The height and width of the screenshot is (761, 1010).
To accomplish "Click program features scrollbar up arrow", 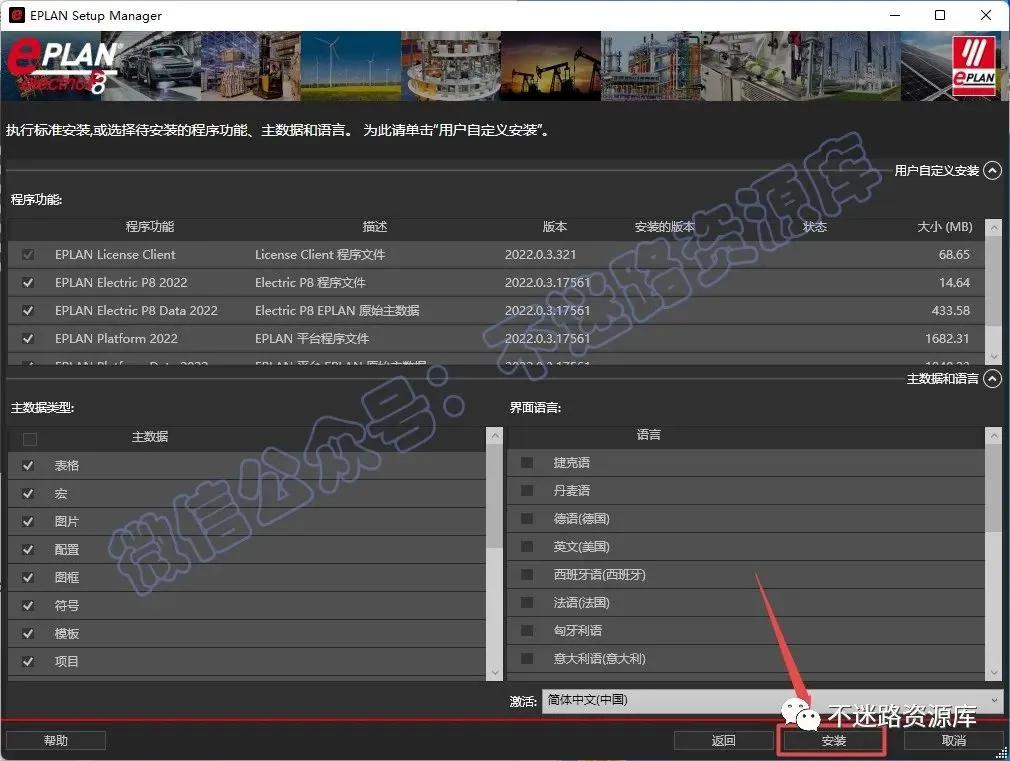I will coord(994,227).
